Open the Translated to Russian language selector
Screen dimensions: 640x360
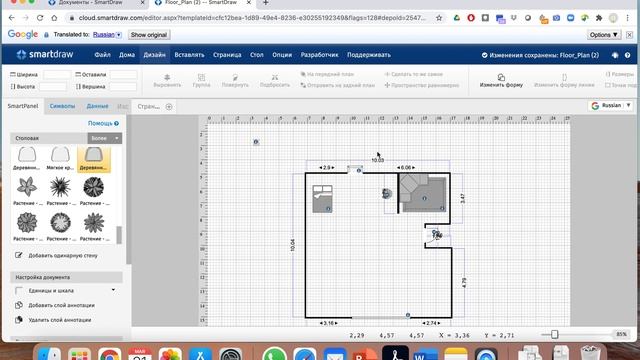coord(107,35)
